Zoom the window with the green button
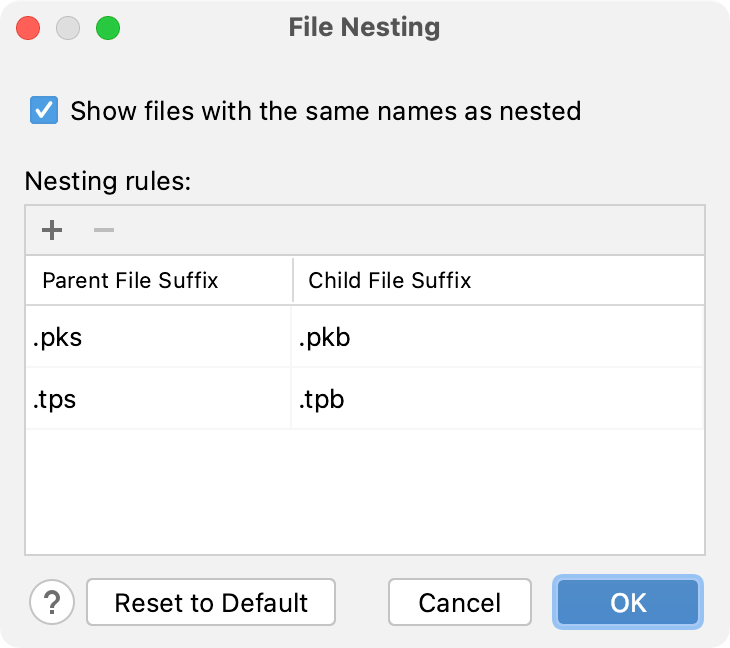 pos(108,28)
